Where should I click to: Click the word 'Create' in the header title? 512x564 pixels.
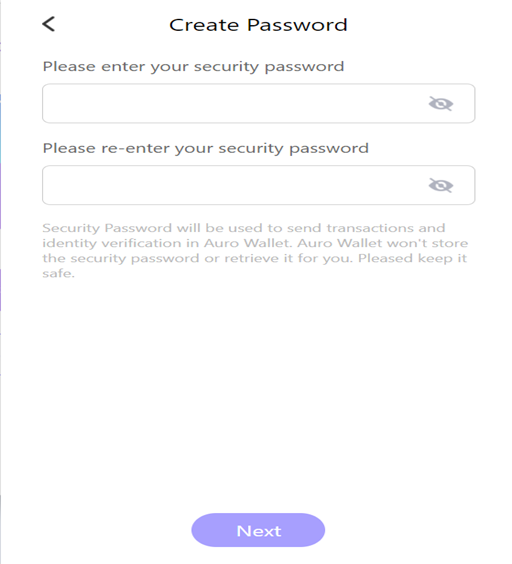[204, 25]
